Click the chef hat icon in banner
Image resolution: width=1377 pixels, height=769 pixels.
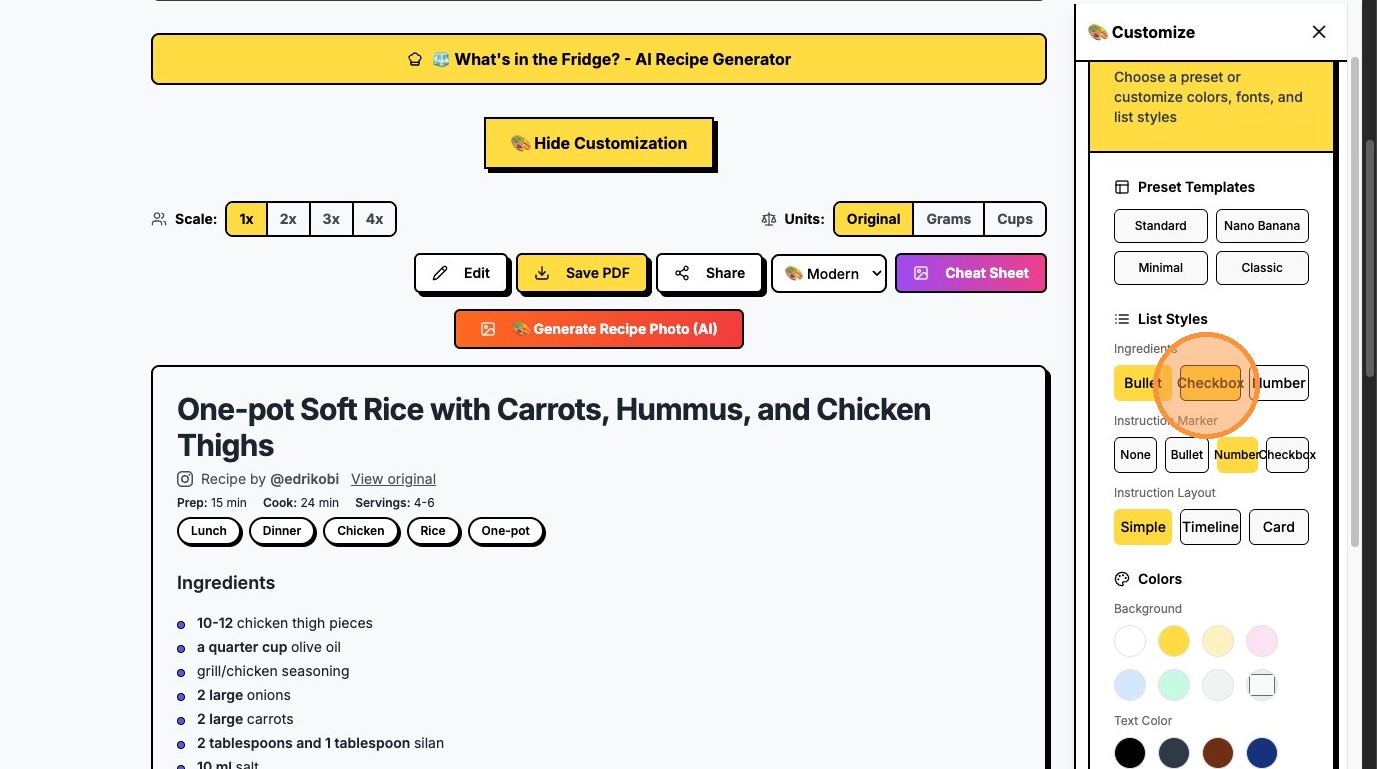click(415, 59)
